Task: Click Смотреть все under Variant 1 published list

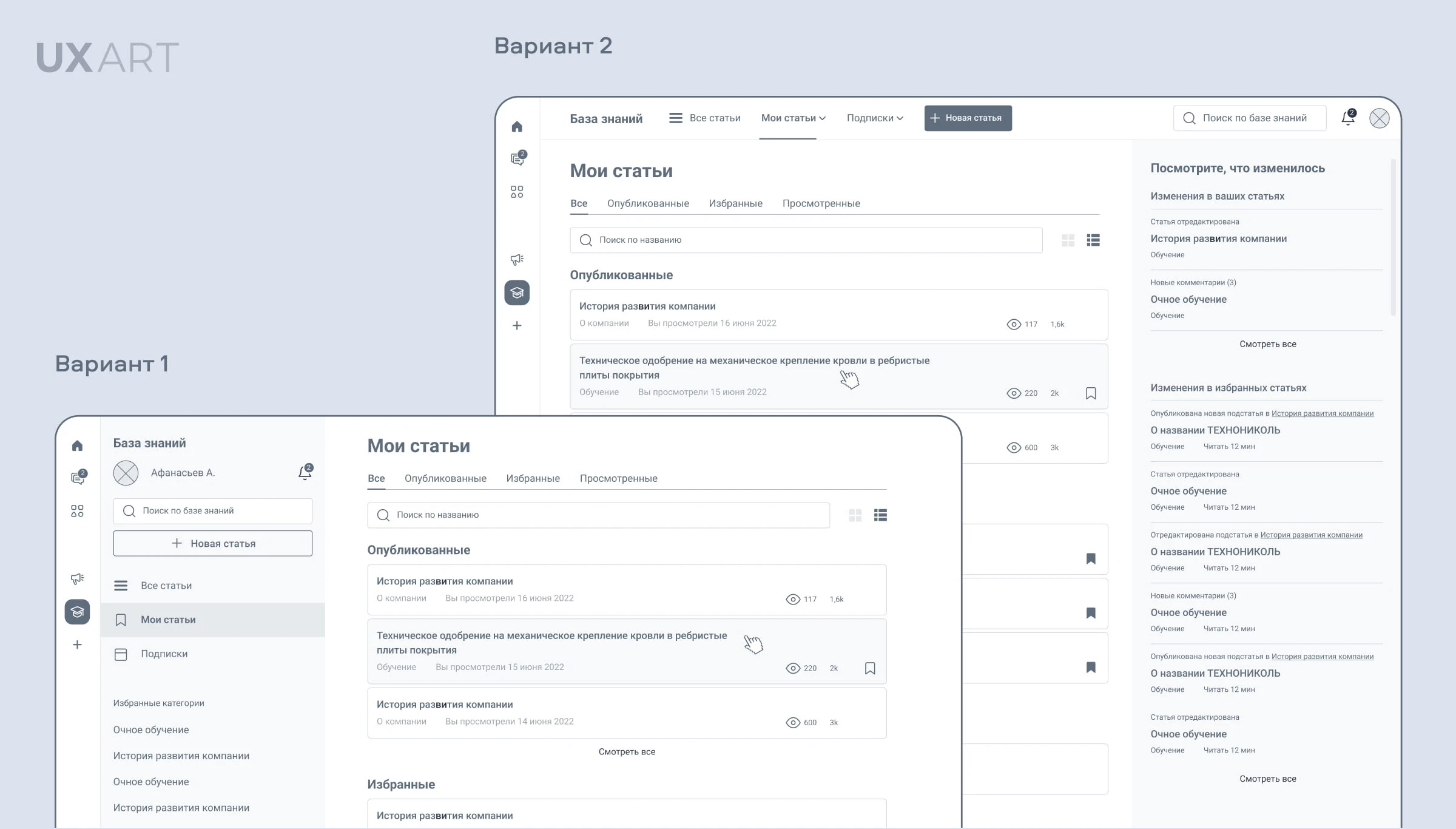Action: [627, 751]
